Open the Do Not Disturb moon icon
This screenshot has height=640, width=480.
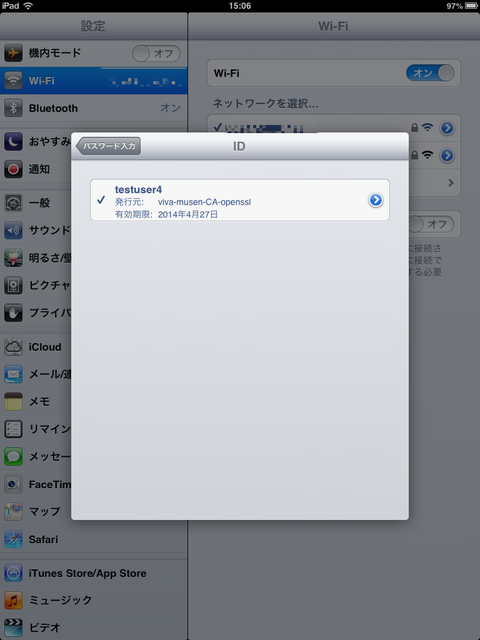coord(13,142)
